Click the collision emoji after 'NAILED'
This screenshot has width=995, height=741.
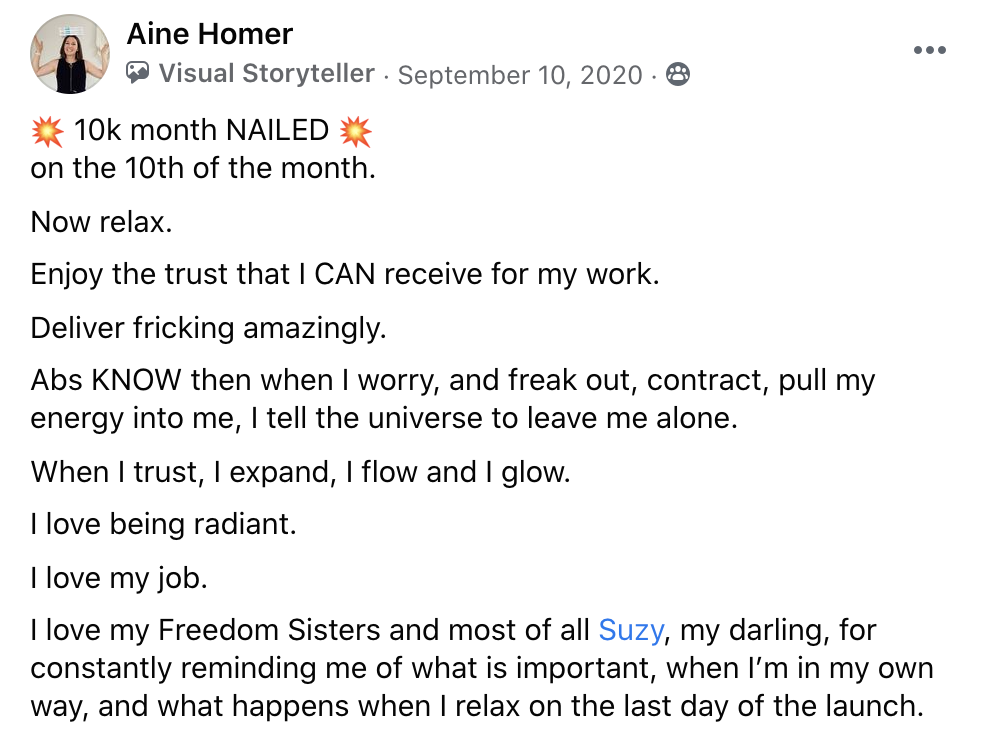tap(355, 131)
